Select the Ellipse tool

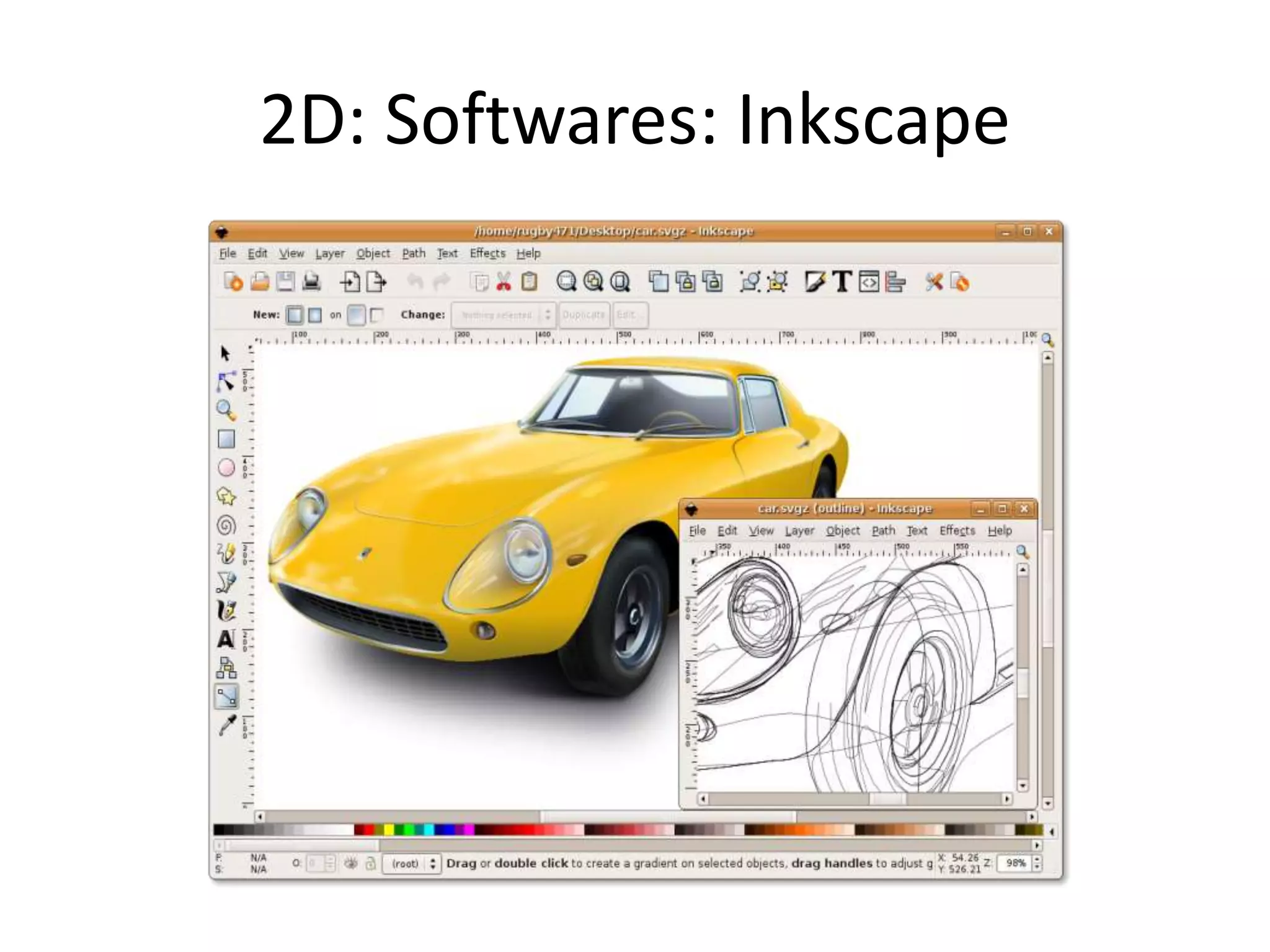tap(226, 467)
